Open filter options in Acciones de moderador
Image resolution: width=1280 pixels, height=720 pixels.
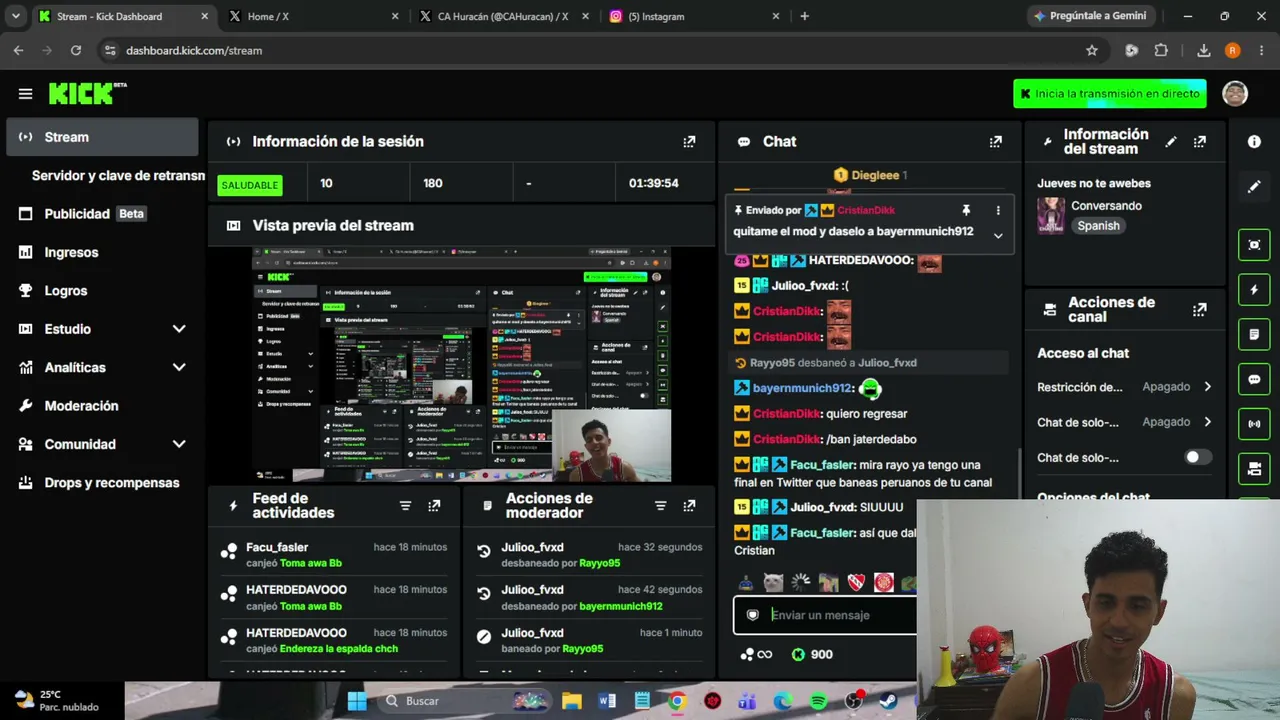pyautogui.click(x=660, y=506)
